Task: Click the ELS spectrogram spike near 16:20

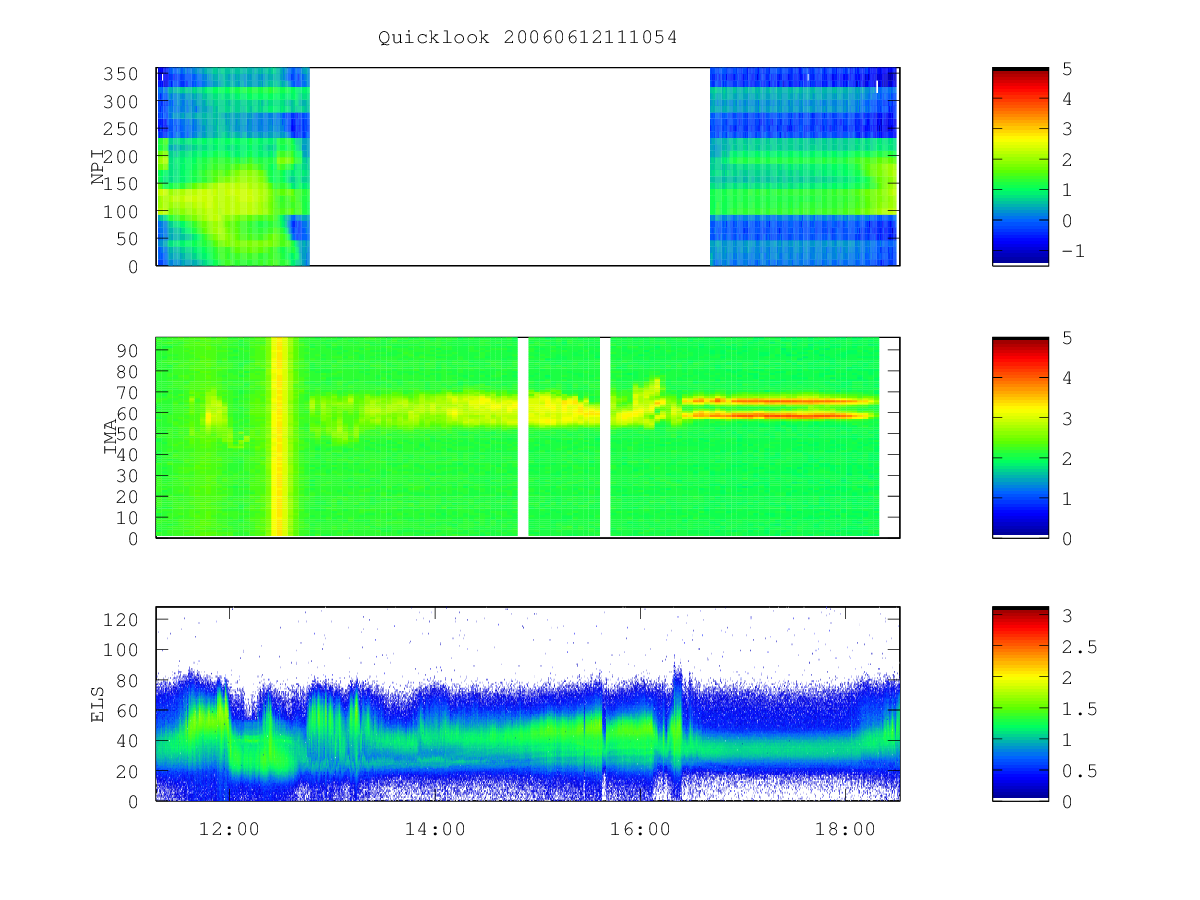Action: pyautogui.click(x=677, y=728)
